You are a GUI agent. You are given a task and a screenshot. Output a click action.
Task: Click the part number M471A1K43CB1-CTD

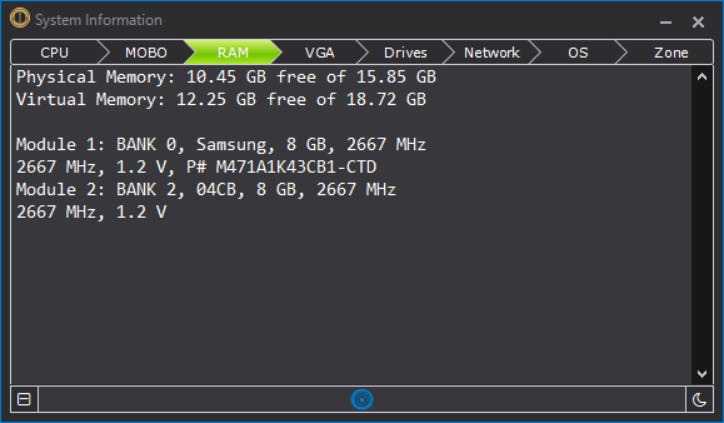[x=296, y=167]
